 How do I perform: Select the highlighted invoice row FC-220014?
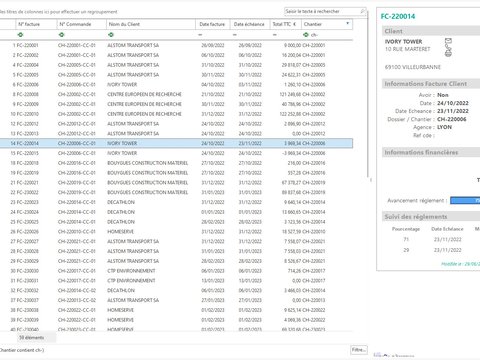[176, 143]
